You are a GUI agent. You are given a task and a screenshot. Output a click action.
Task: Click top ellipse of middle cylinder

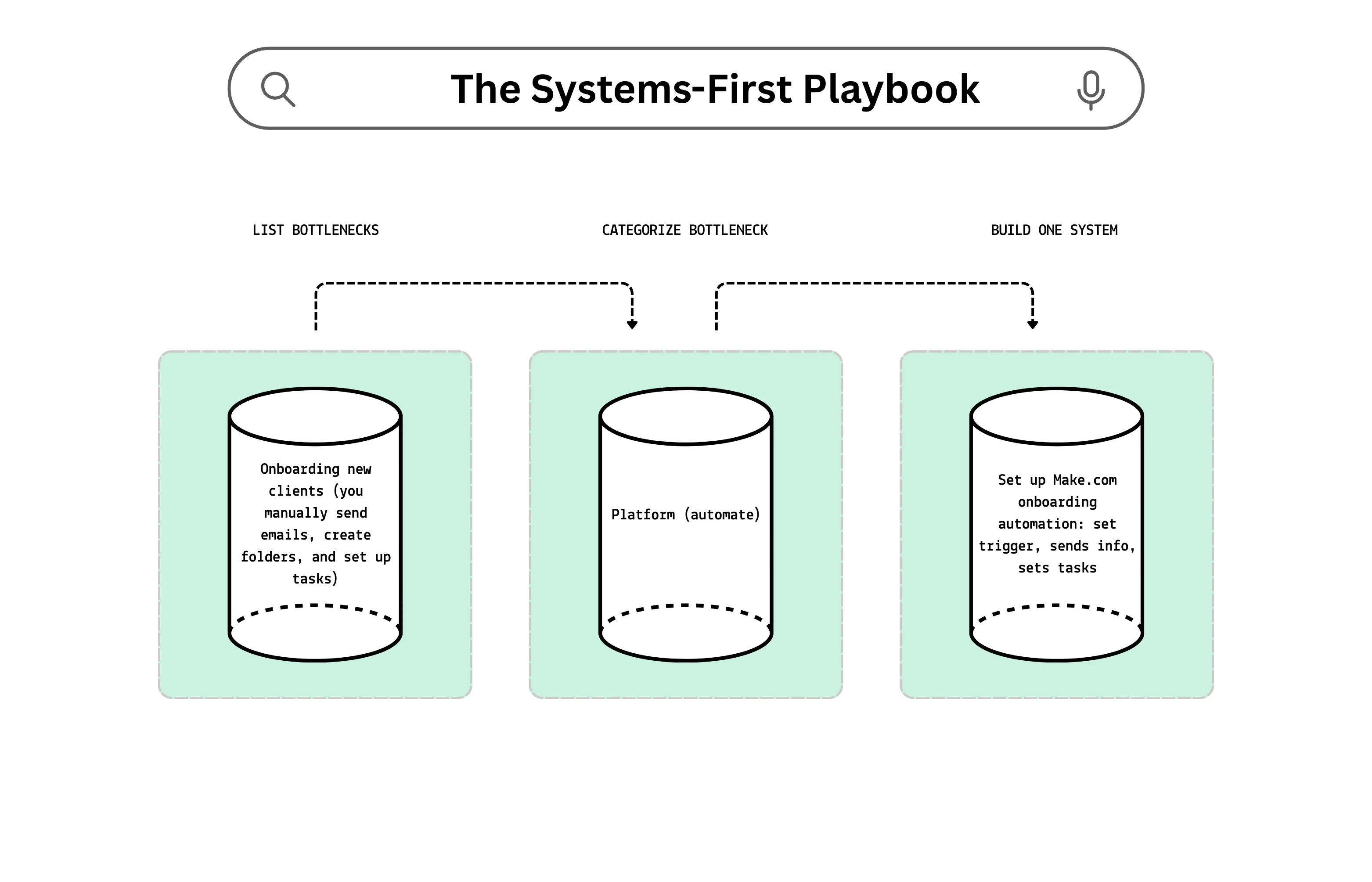coord(685,416)
